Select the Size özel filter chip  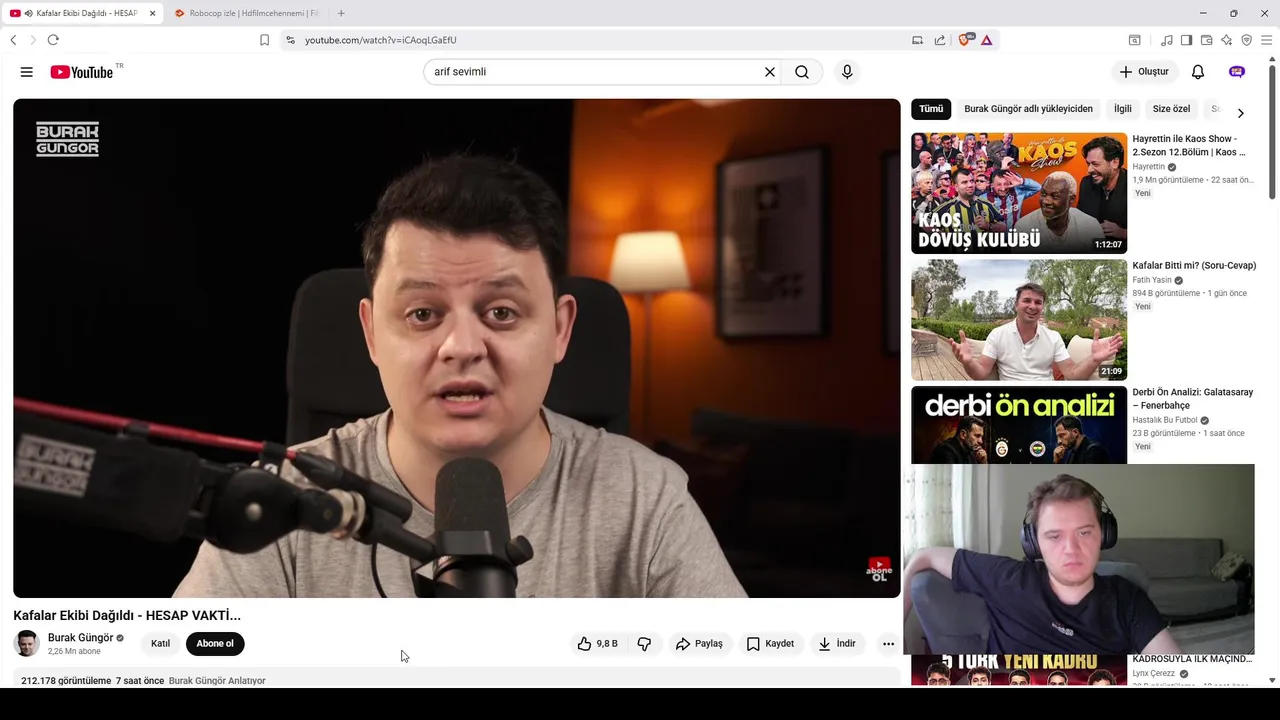pyautogui.click(x=1171, y=109)
